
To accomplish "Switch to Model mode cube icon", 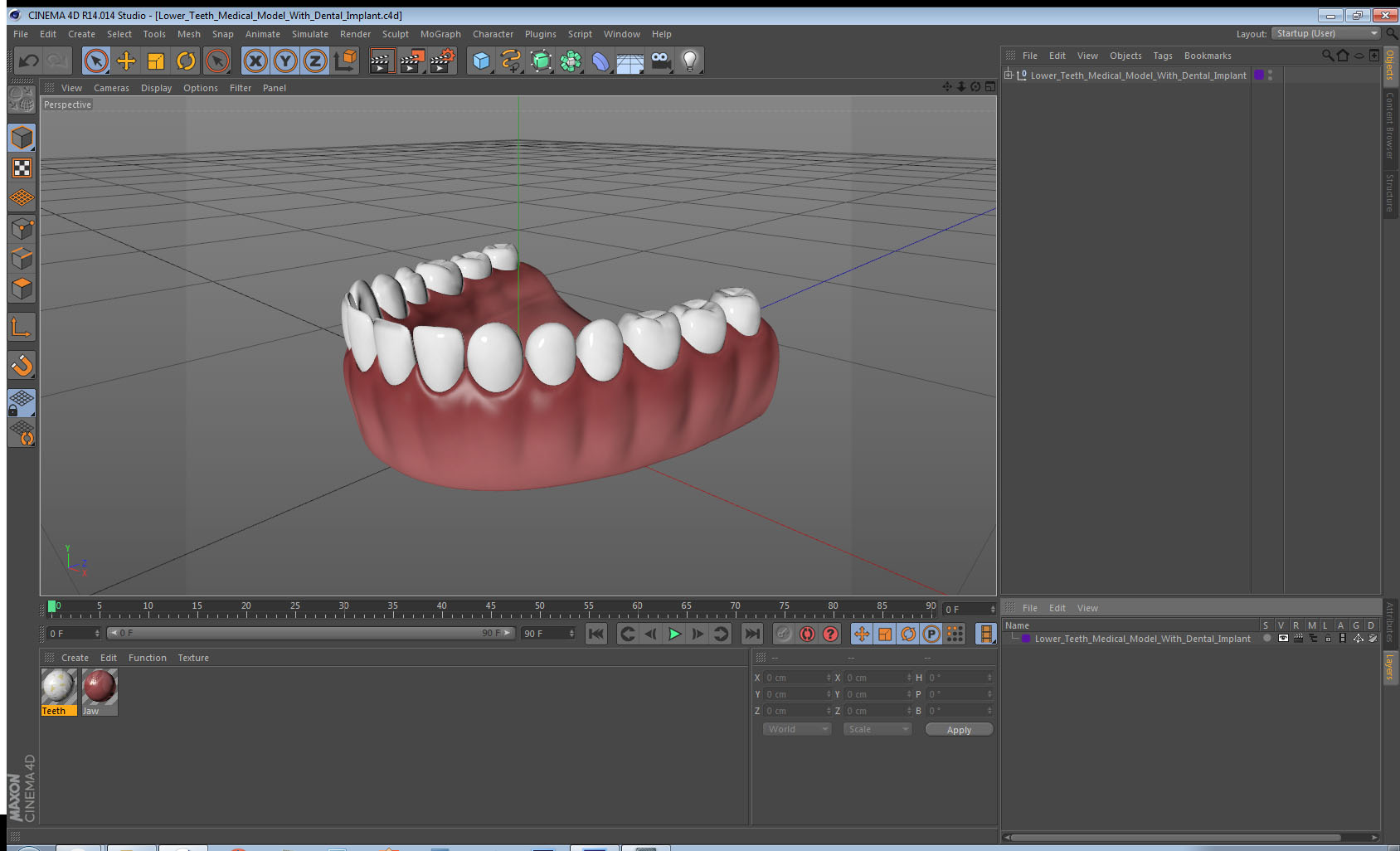I will [x=22, y=138].
